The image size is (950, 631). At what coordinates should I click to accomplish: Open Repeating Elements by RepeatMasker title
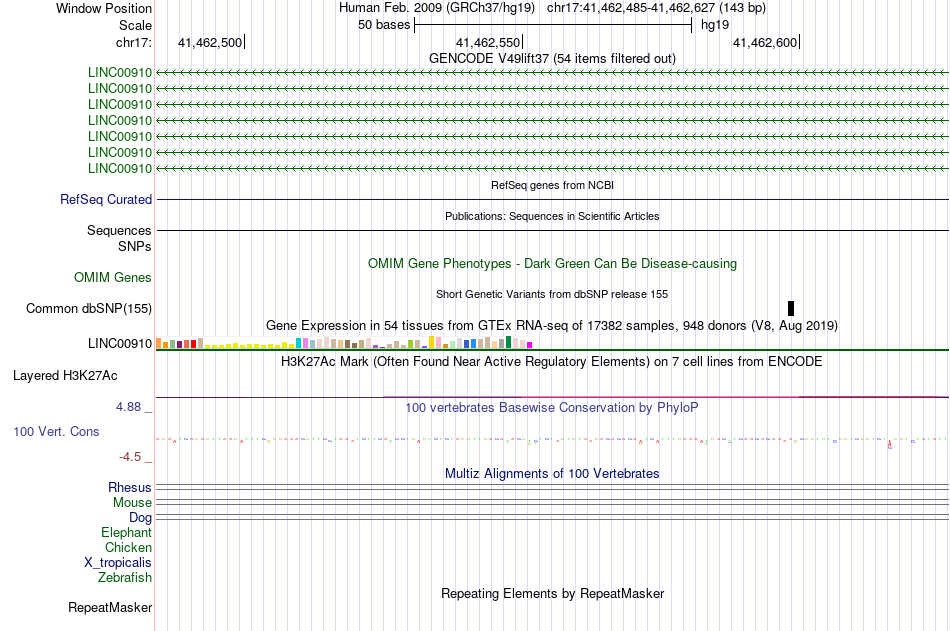(x=553, y=593)
